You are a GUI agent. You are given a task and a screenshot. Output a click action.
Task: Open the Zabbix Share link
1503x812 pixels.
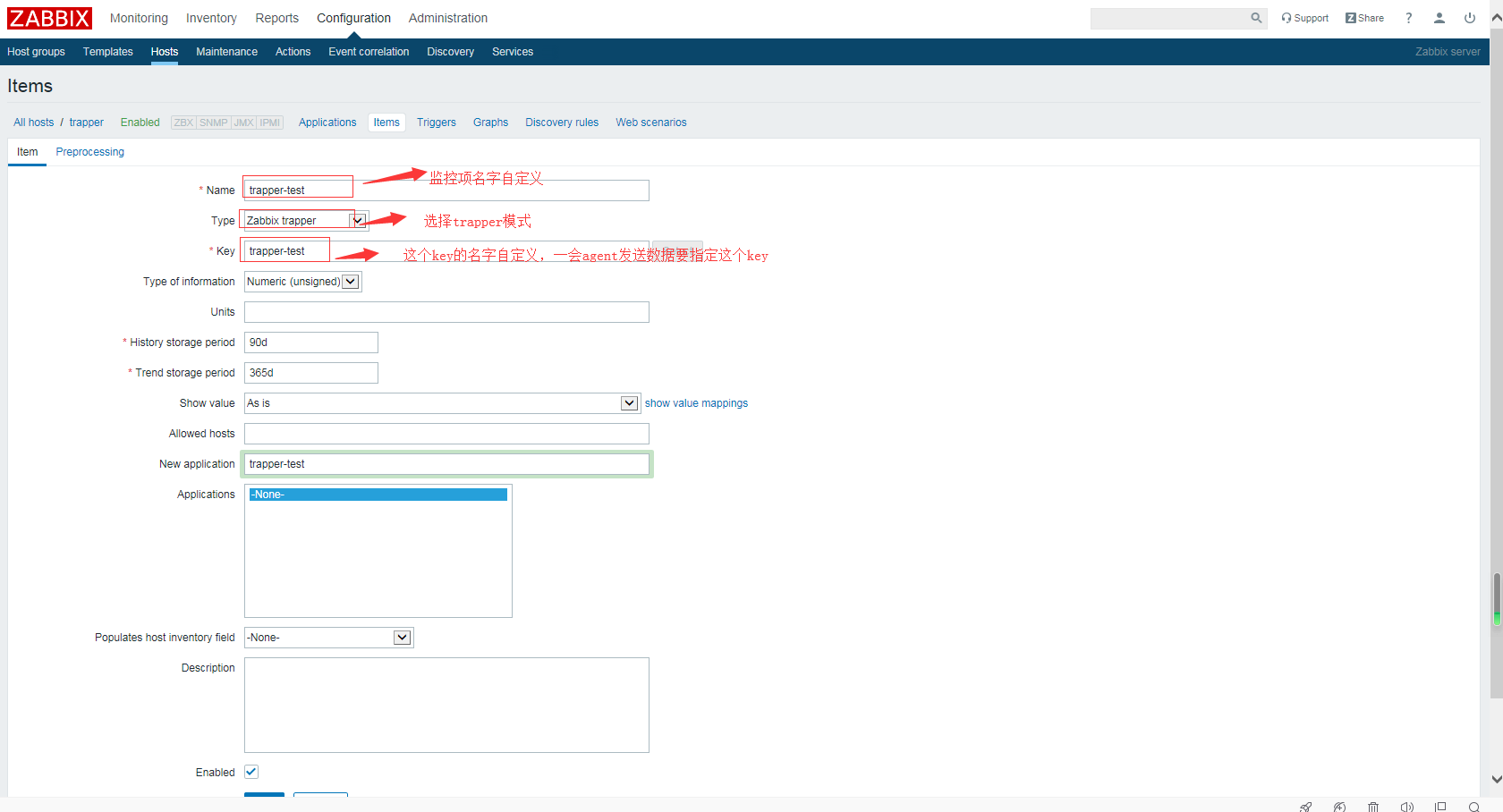(x=1364, y=18)
